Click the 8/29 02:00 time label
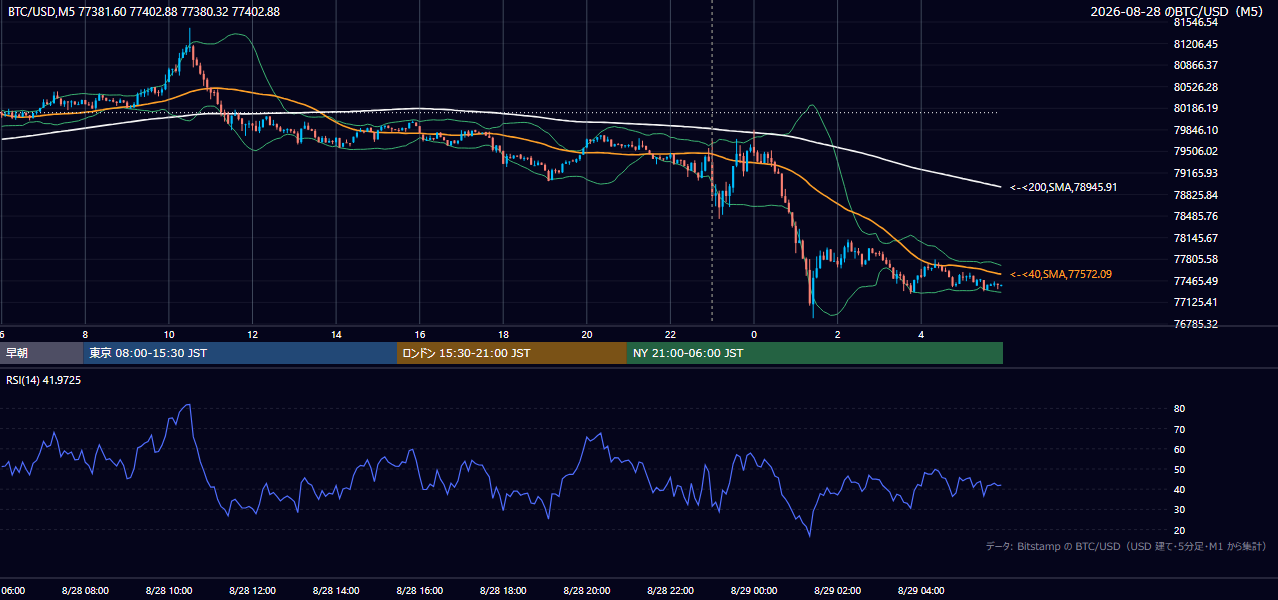The width and height of the screenshot is (1278, 600). click(x=837, y=590)
